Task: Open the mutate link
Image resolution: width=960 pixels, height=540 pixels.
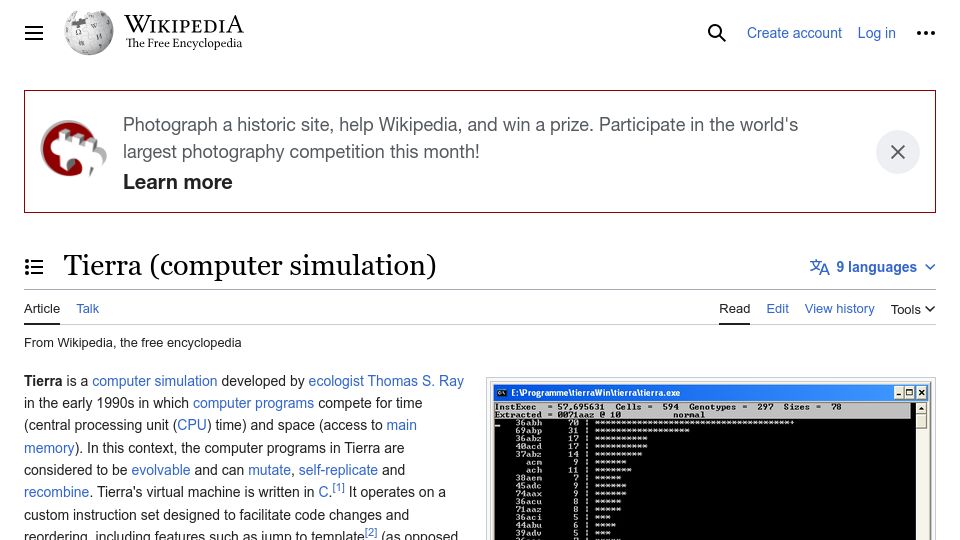Action: click(269, 470)
